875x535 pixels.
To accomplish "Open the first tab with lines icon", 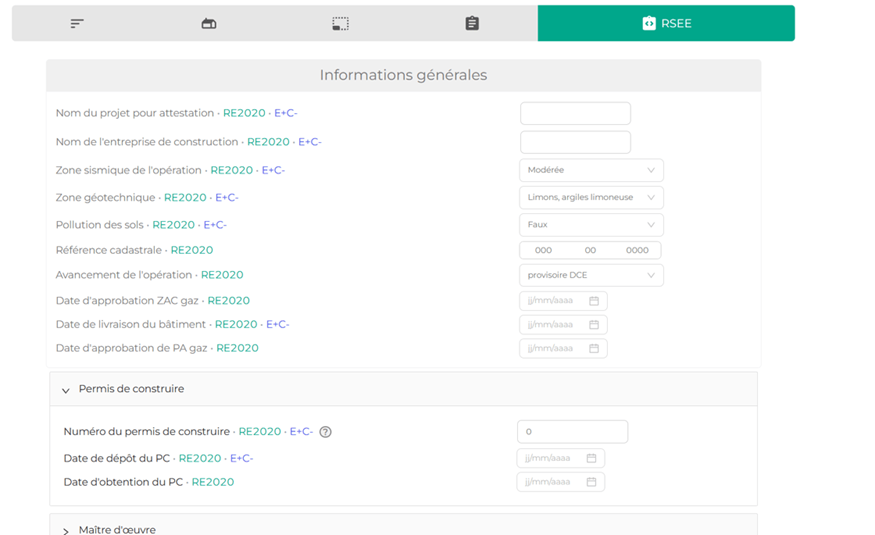I will 77,23.
